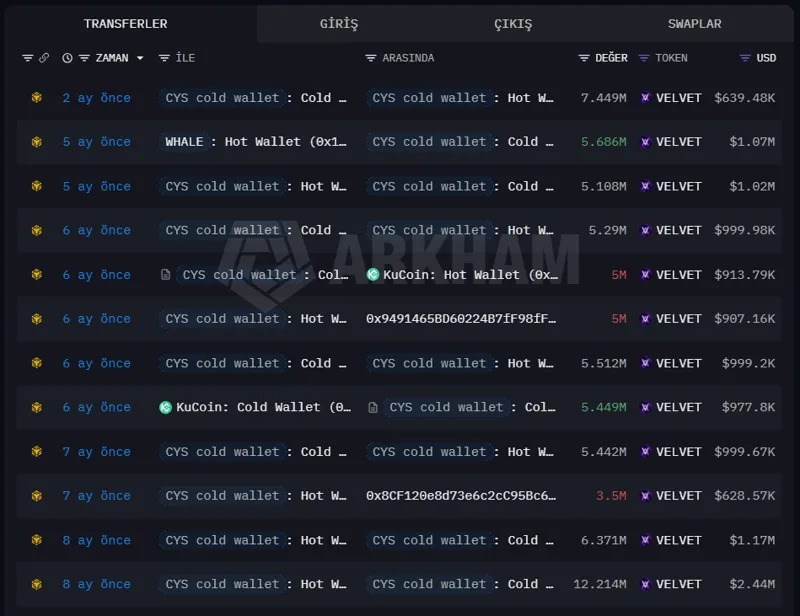800x616 pixels.
Task: Click the chain link icon in header
Action: coord(44,58)
